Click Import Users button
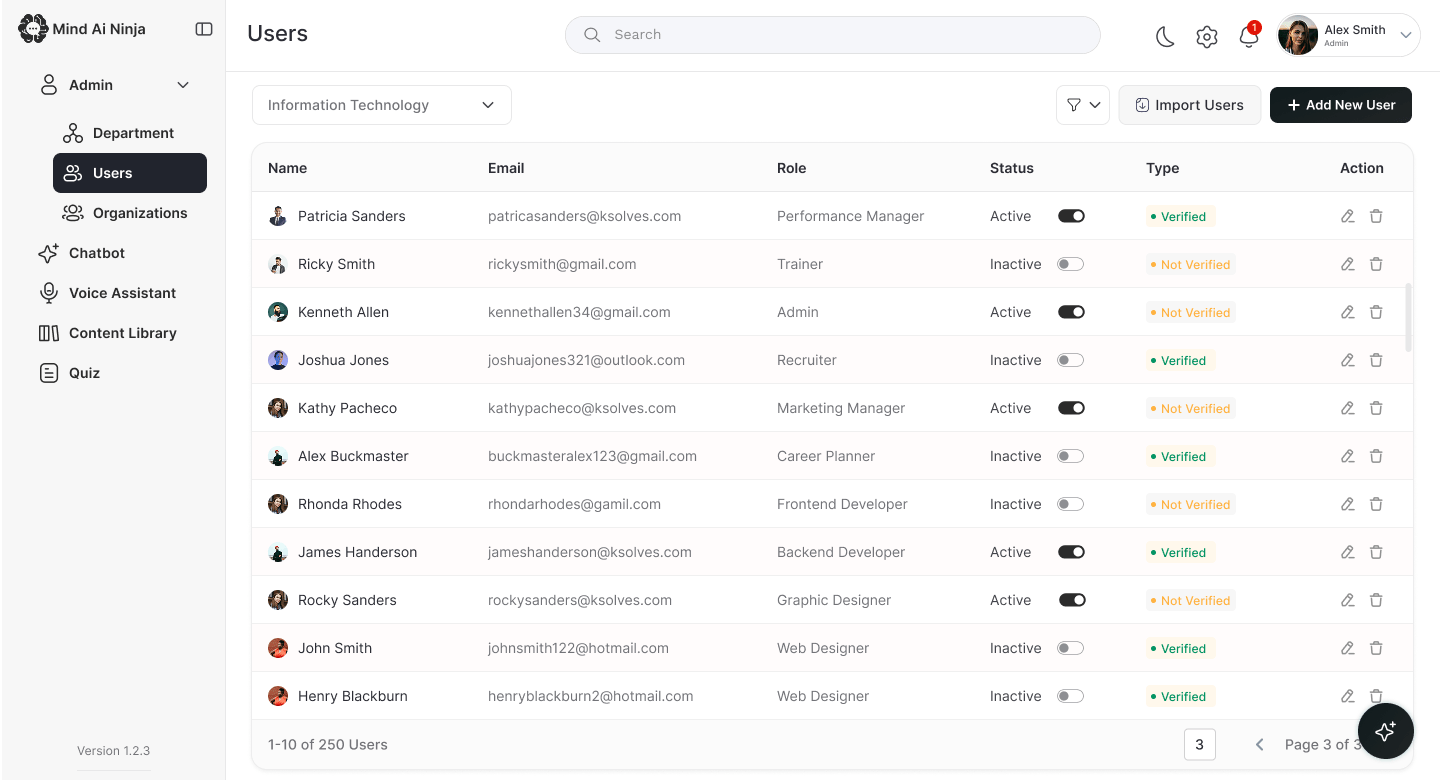The image size is (1440, 780). point(1190,105)
